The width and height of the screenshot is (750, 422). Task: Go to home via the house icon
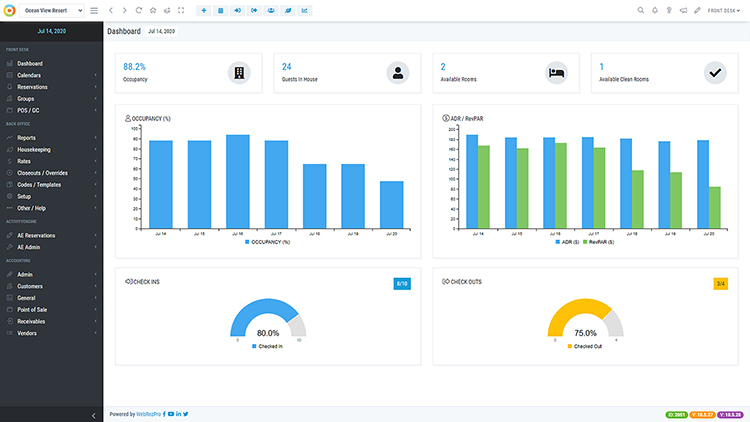coord(152,10)
